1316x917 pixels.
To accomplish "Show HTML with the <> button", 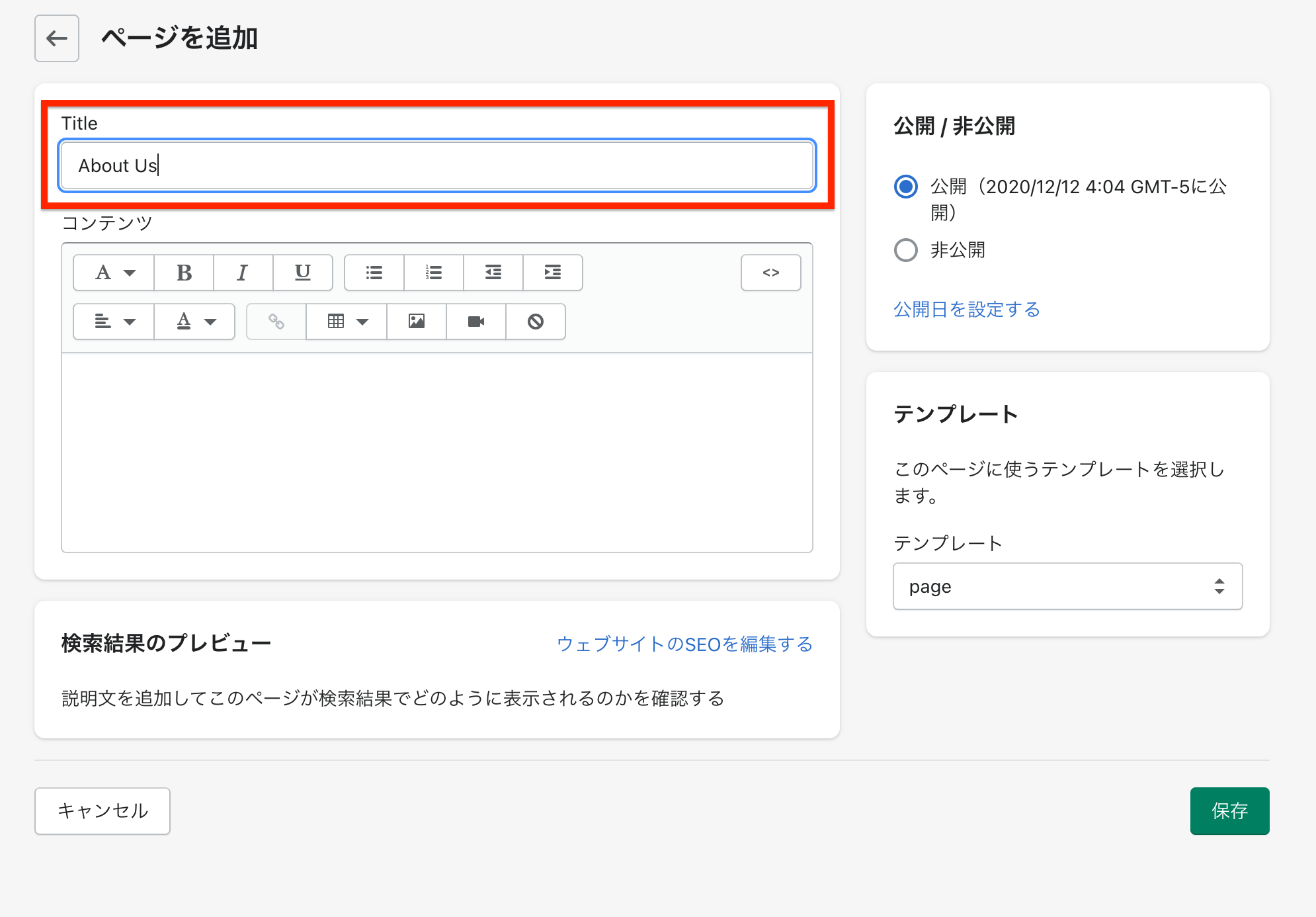I will [770, 273].
